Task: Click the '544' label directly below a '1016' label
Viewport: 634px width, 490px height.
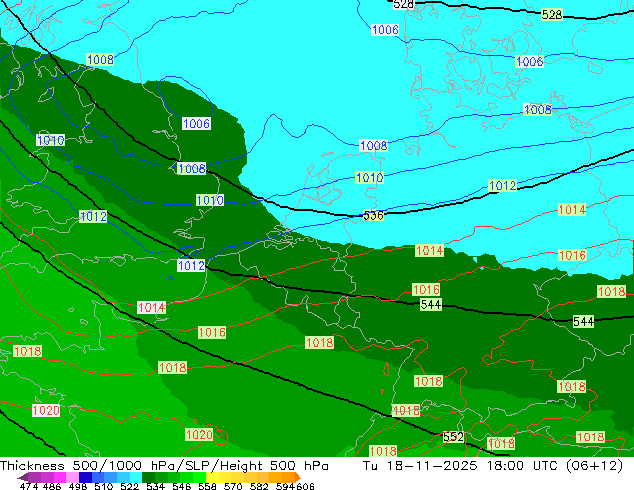Action: click(x=431, y=304)
